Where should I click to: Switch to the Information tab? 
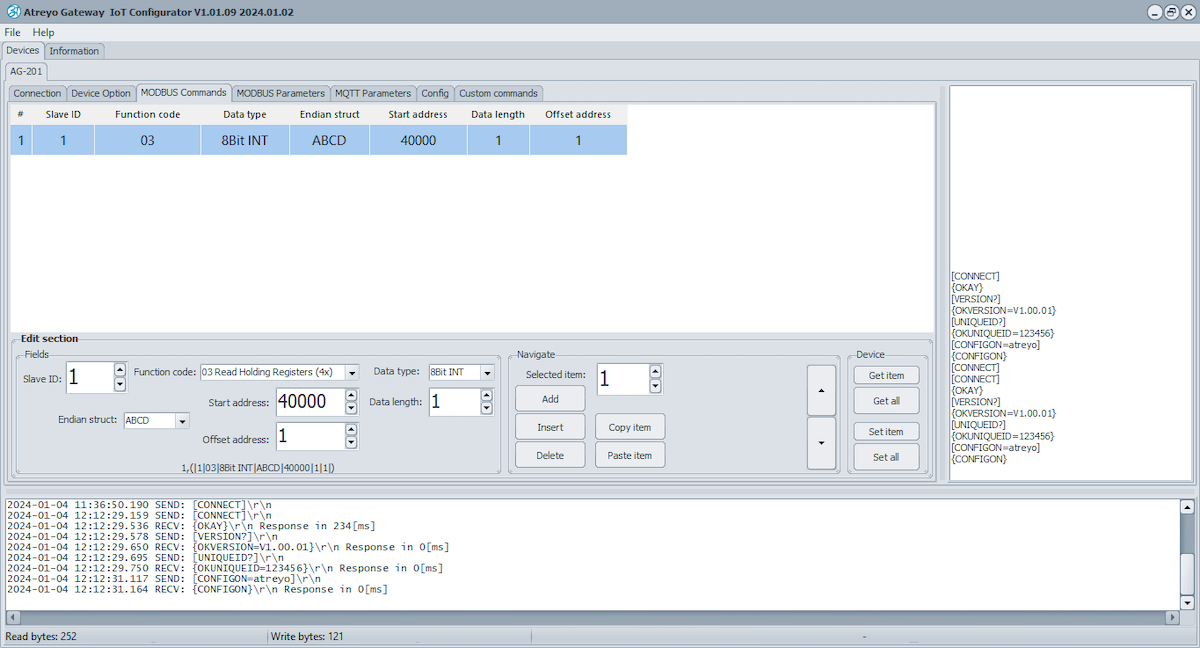(74, 51)
